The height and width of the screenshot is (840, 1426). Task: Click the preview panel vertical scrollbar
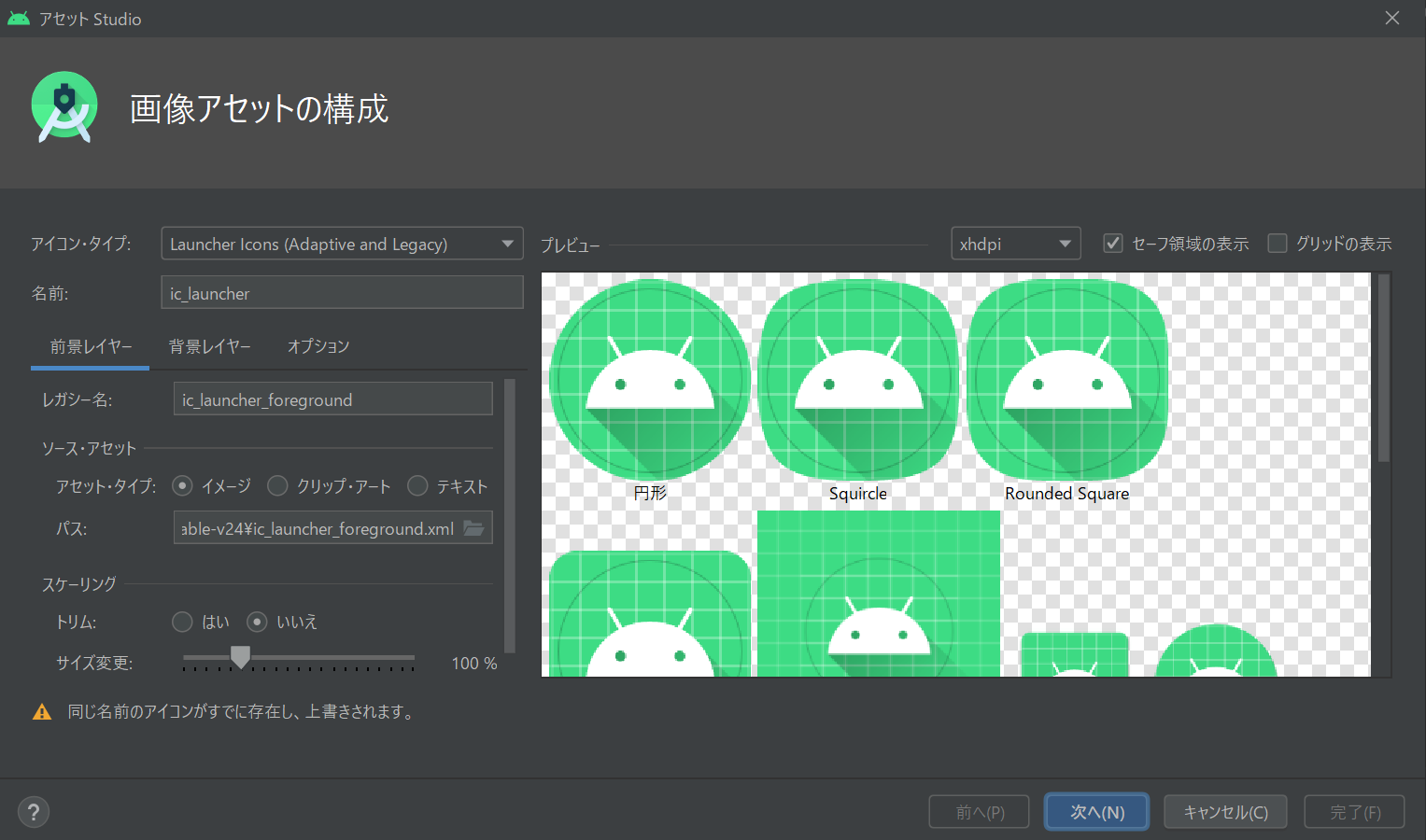[1384, 368]
